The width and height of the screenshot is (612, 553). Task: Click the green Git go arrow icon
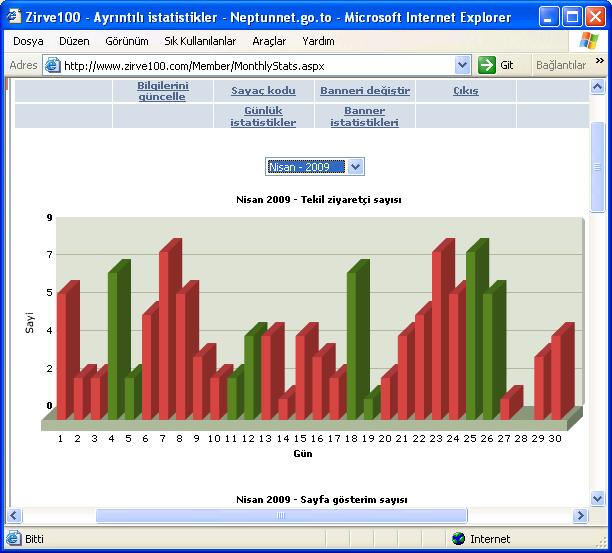click(x=487, y=65)
